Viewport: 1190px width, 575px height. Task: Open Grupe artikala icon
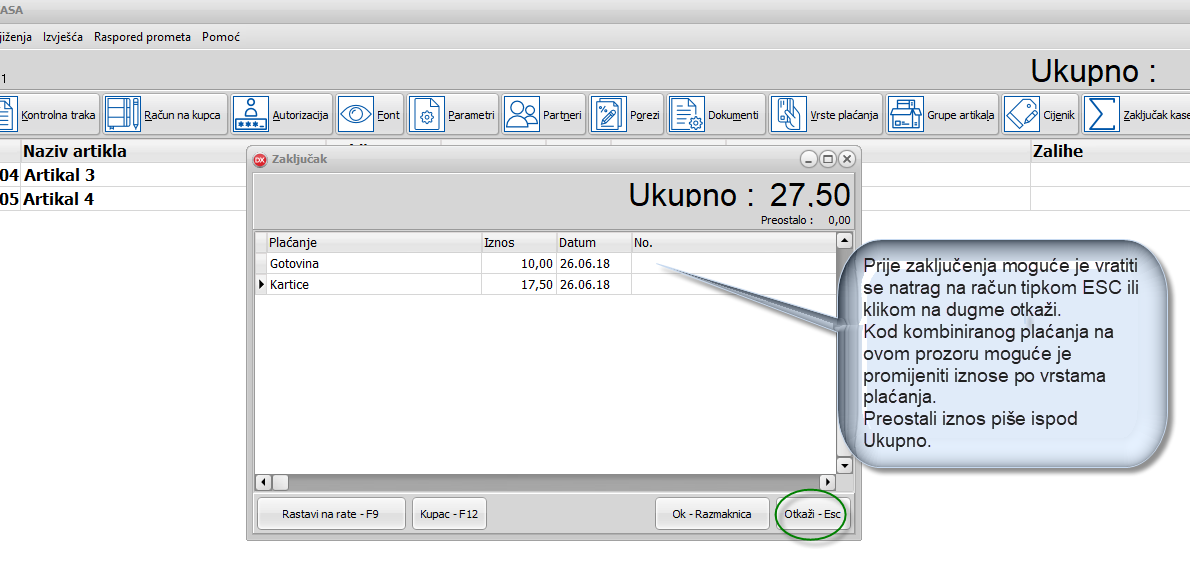click(906, 115)
